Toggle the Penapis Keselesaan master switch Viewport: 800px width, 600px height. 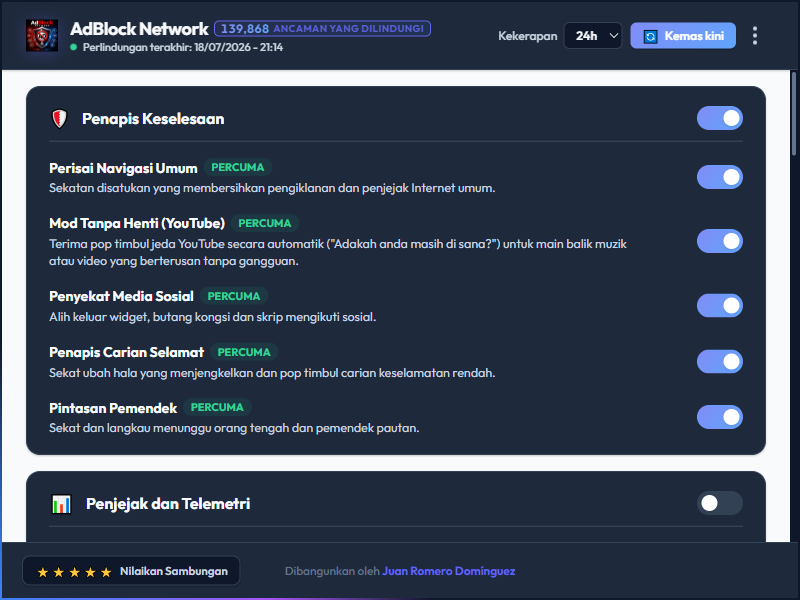click(x=719, y=118)
